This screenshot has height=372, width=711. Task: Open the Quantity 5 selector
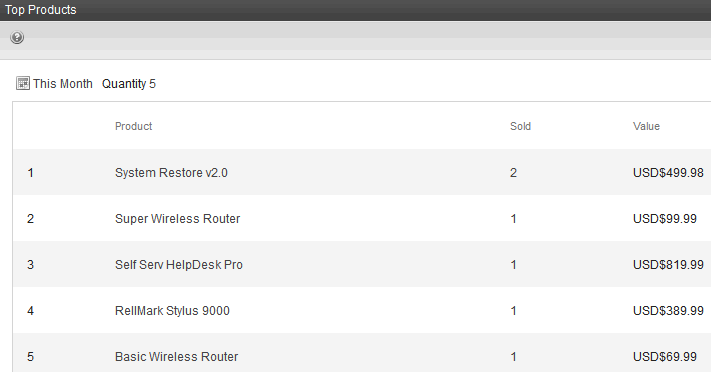pyautogui.click(x=129, y=84)
